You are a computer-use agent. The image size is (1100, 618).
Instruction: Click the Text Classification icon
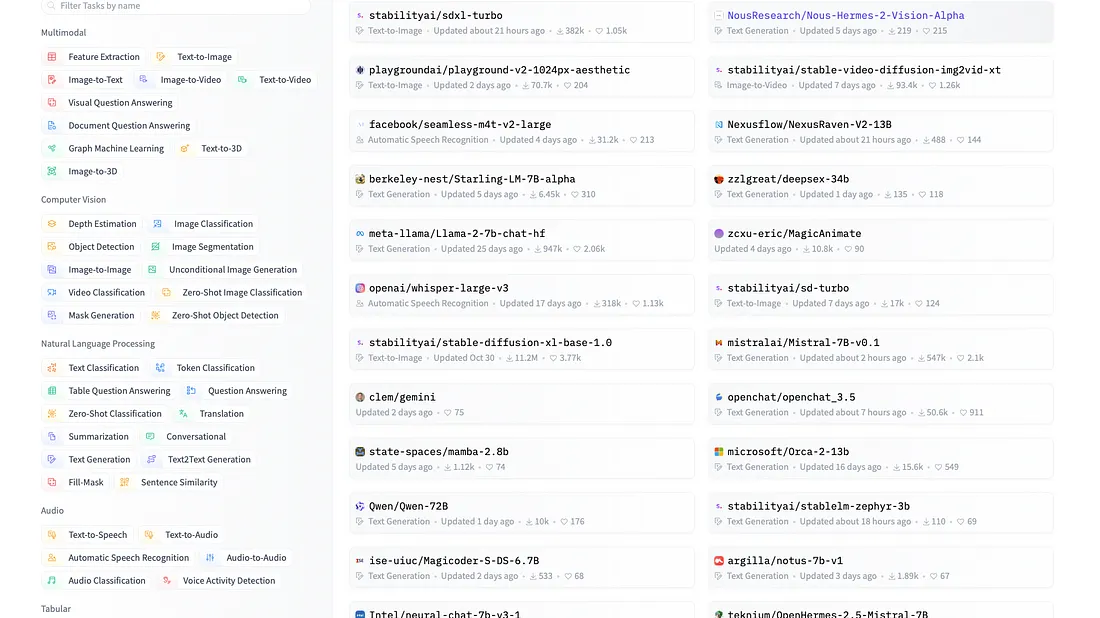click(52, 368)
